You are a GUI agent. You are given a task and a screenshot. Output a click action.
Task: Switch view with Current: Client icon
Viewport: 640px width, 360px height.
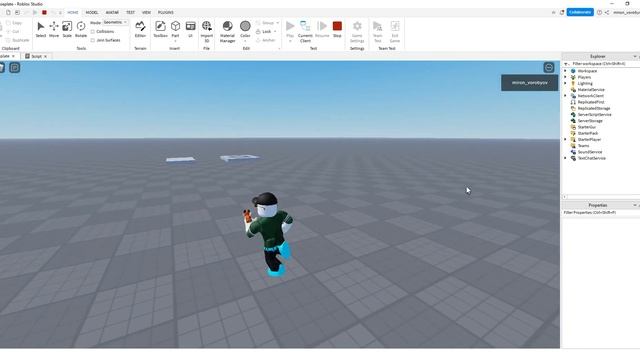[305, 27]
